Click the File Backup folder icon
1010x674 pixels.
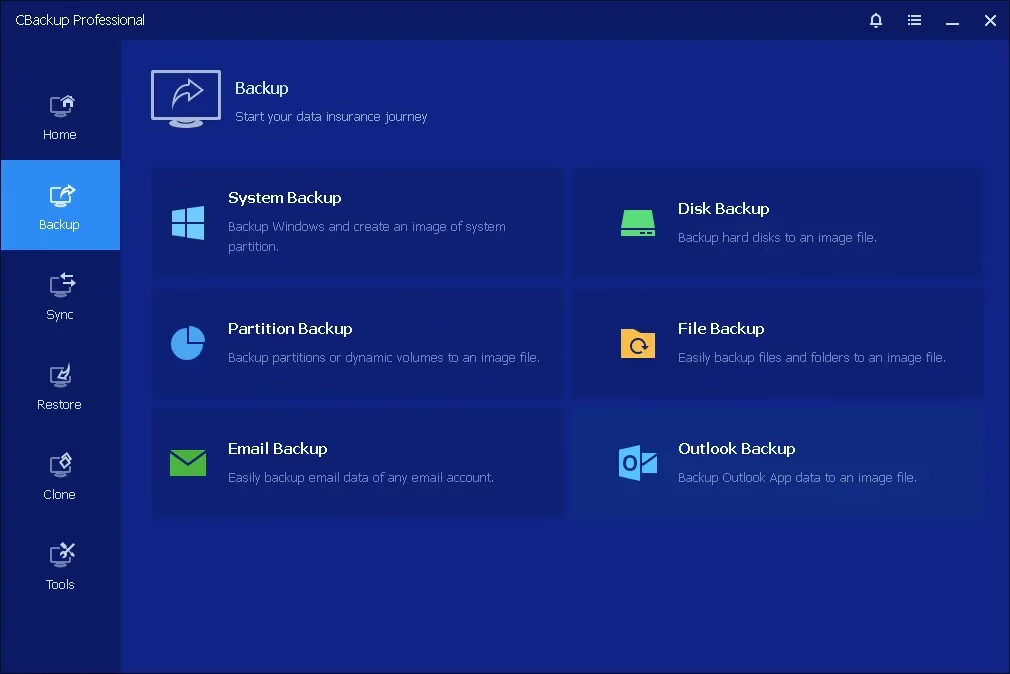pos(637,343)
